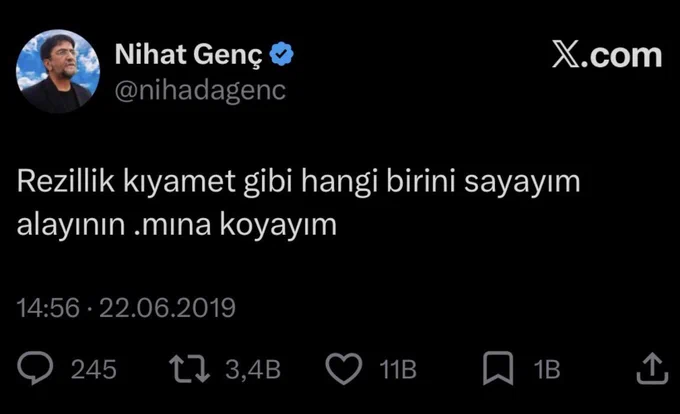Click the X logo in the watermark

tap(566, 55)
